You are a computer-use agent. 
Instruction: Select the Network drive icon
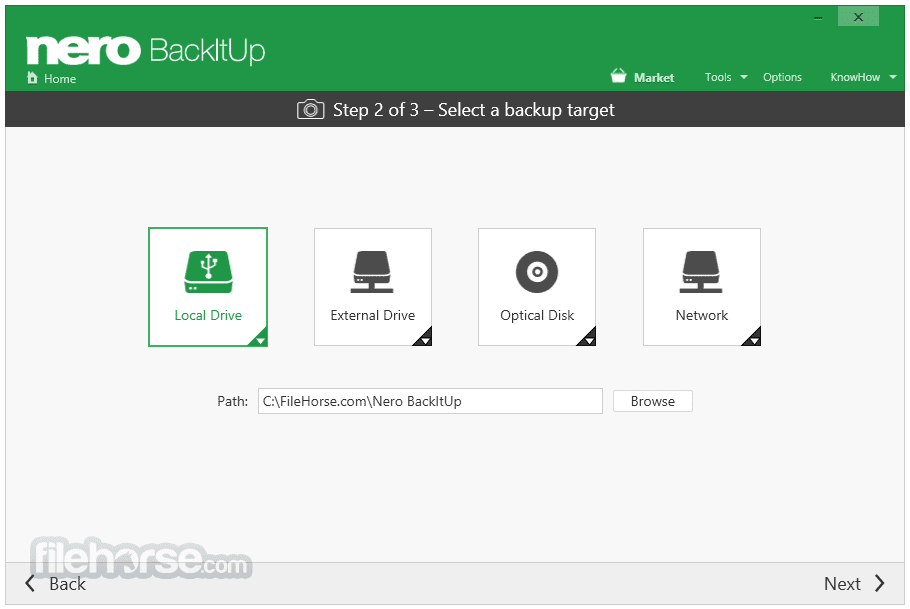(701, 272)
